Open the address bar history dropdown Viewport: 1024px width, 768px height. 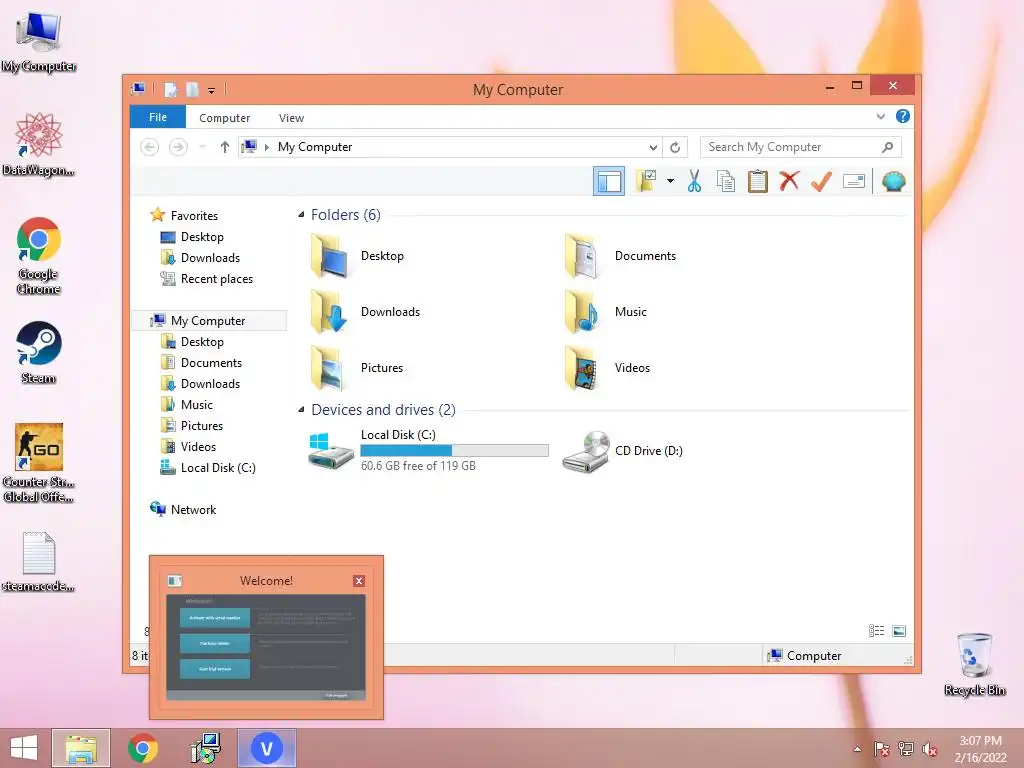(652, 148)
